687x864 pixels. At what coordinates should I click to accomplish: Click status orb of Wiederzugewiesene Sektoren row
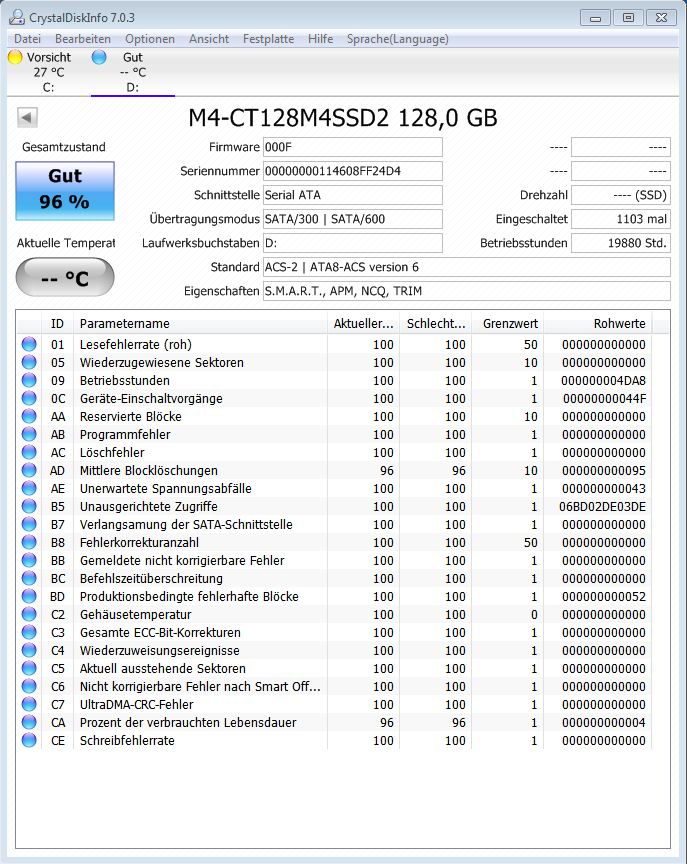(29, 362)
